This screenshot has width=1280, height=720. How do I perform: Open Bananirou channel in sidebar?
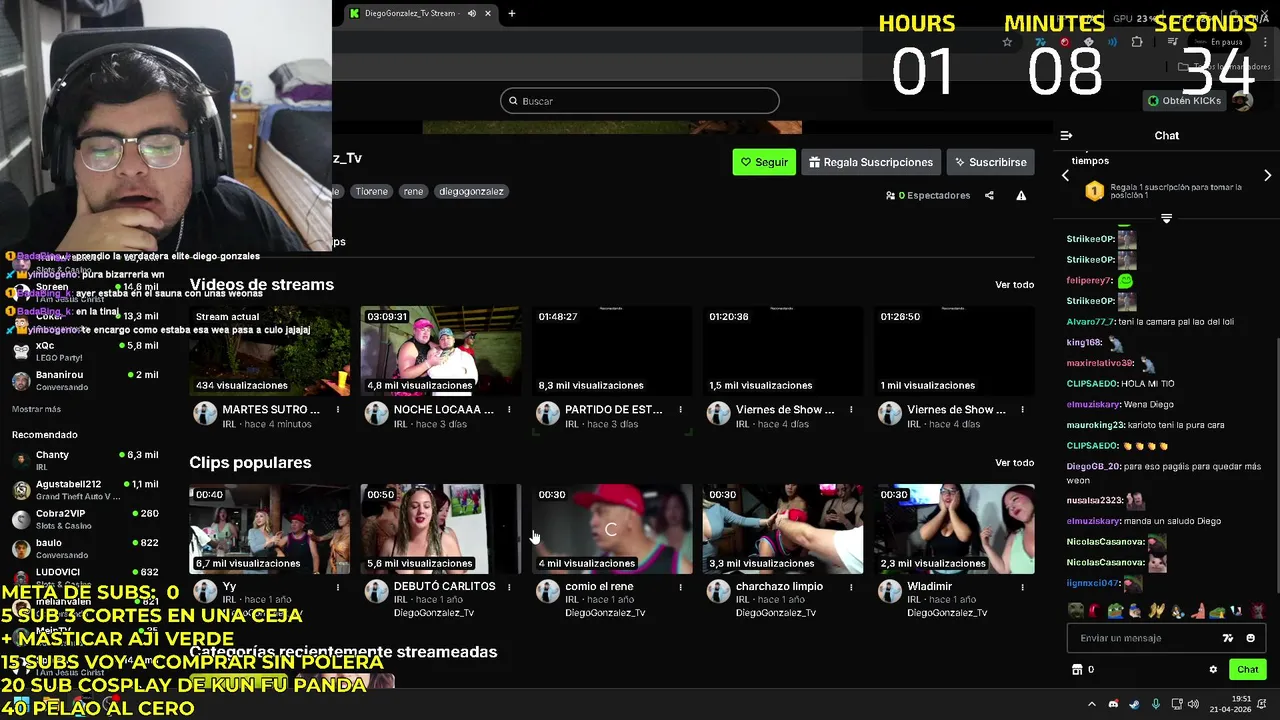(x=85, y=380)
